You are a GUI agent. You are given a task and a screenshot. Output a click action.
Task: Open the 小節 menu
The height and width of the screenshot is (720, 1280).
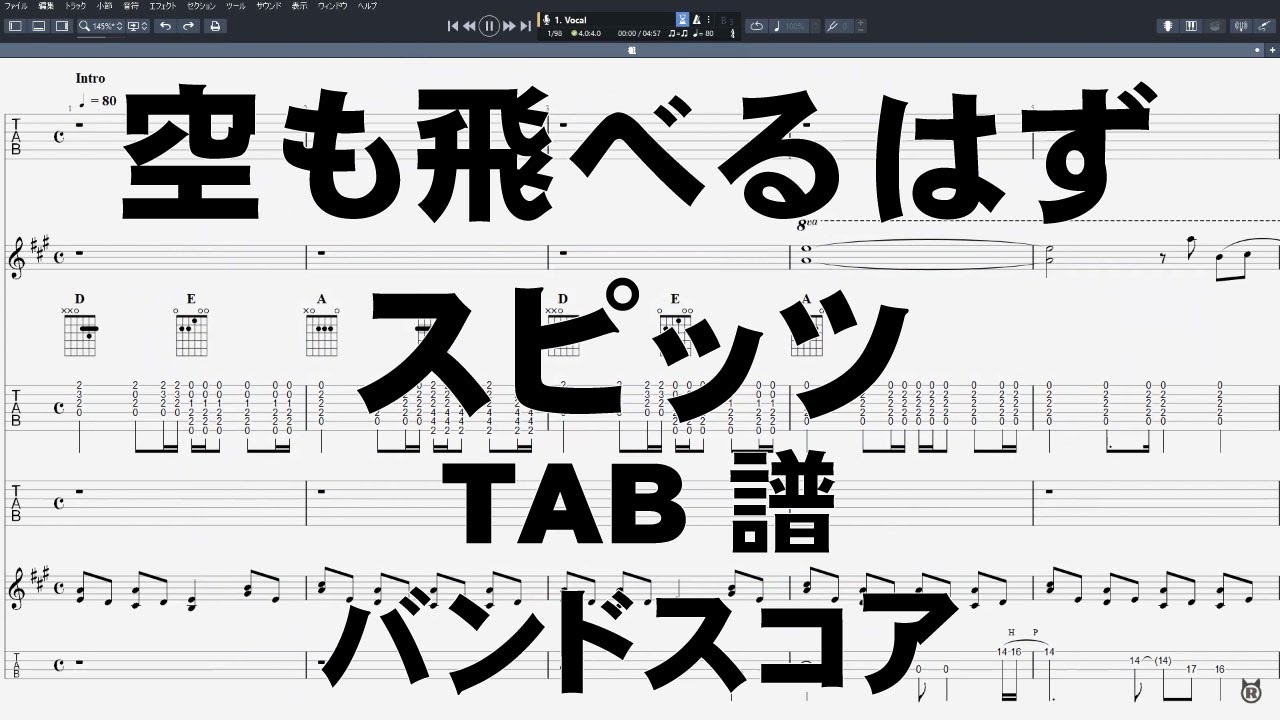click(104, 6)
